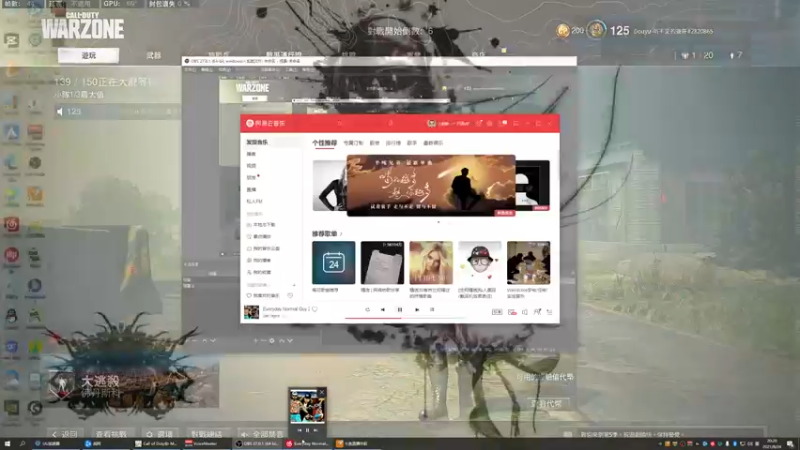Change play mode icon left of previous track

(367, 310)
